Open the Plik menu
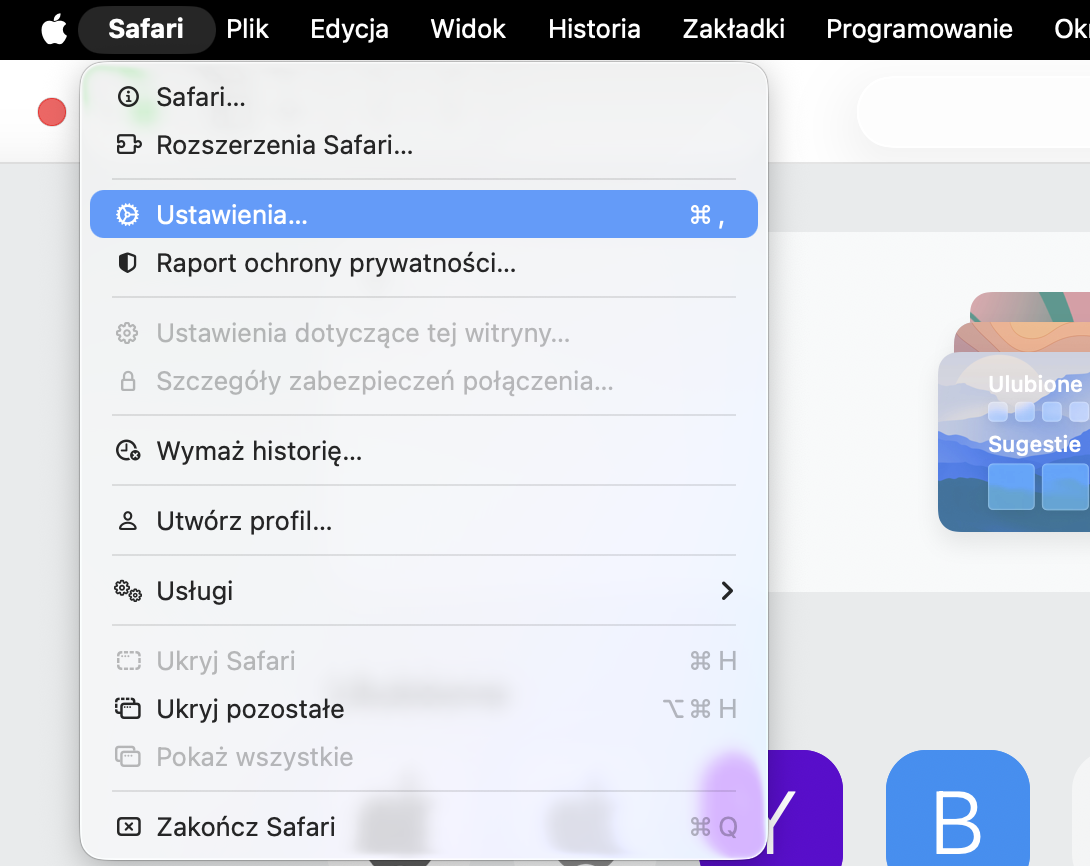 click(247, 29)
